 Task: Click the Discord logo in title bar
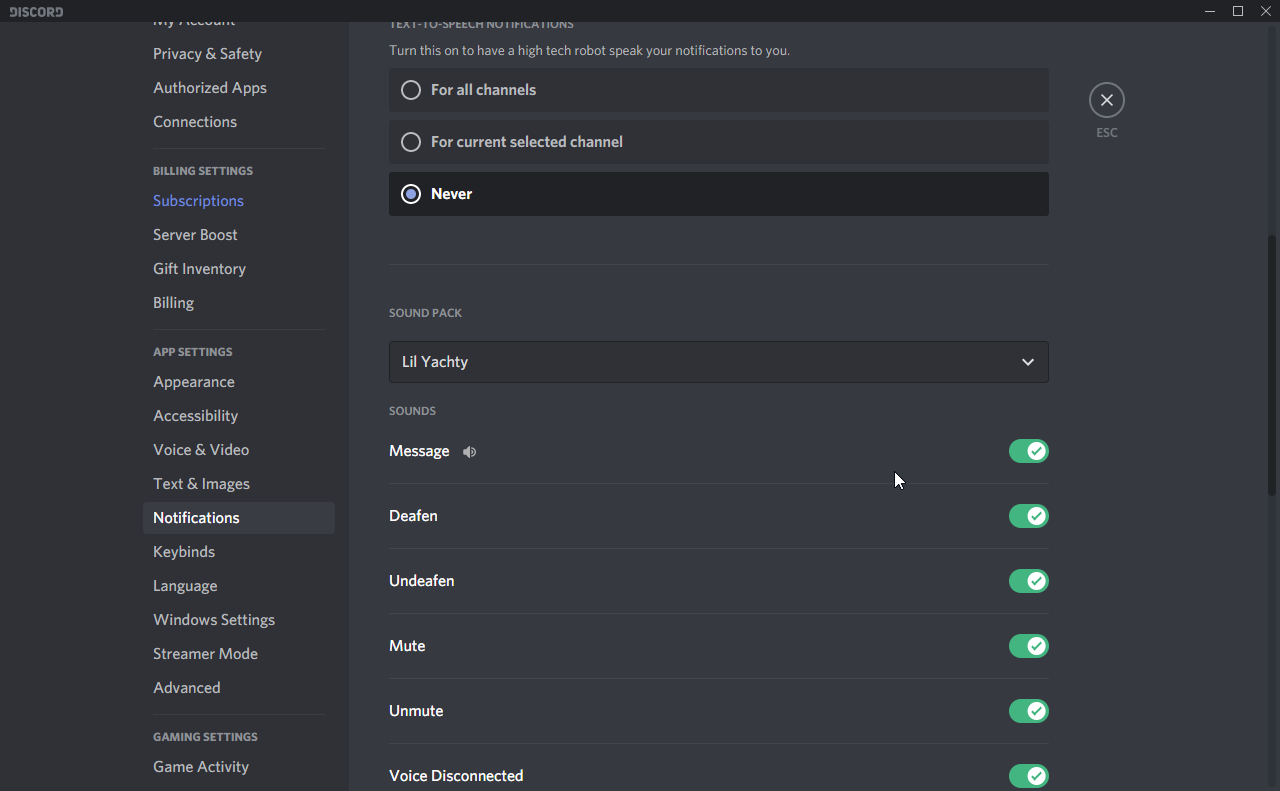36,11
